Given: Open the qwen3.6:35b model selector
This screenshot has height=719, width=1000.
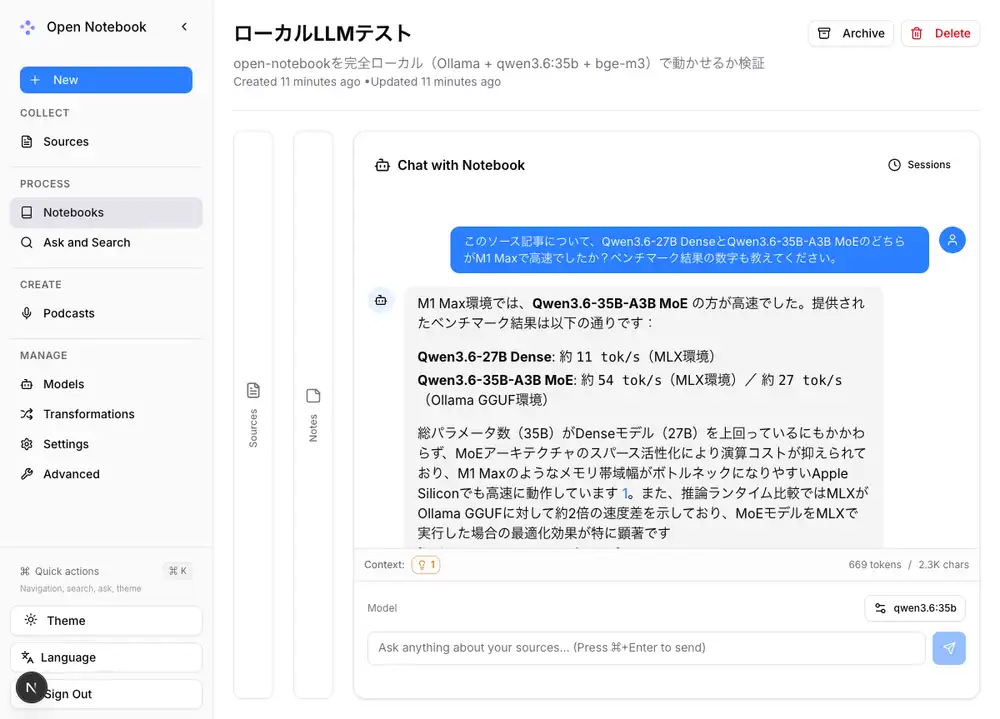Looking at the screenshot, I should pos(914,608).
